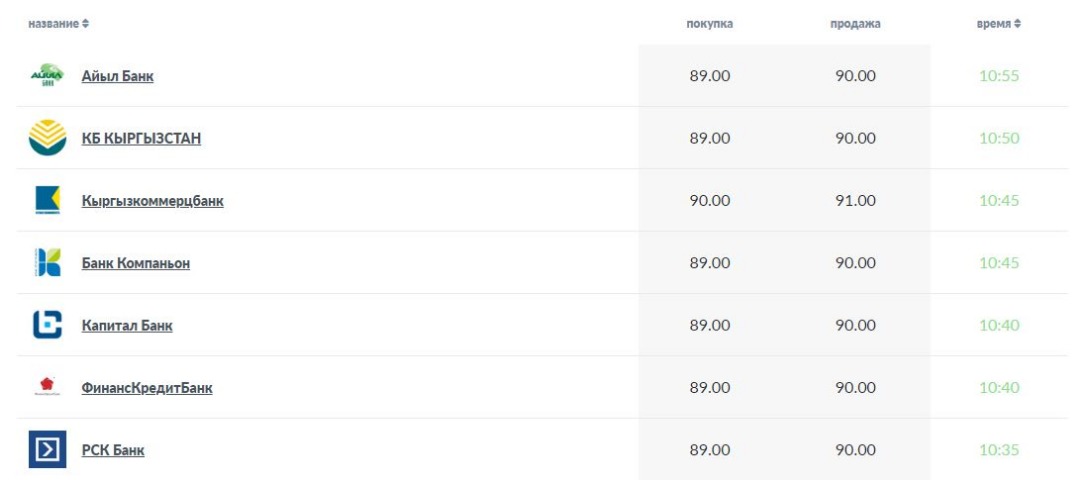The width and height of the screenshot is (1080, 480).
Task: Click the РСК Банк logo icon
Action: point(48,449)
